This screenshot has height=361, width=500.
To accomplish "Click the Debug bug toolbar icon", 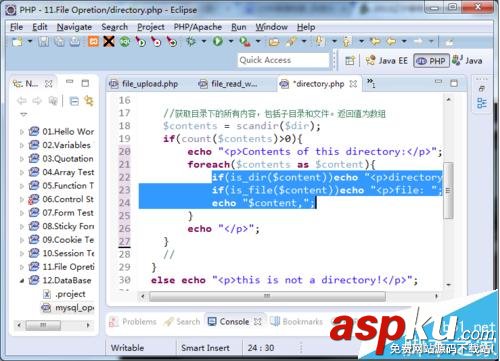I will coord(191,42).
